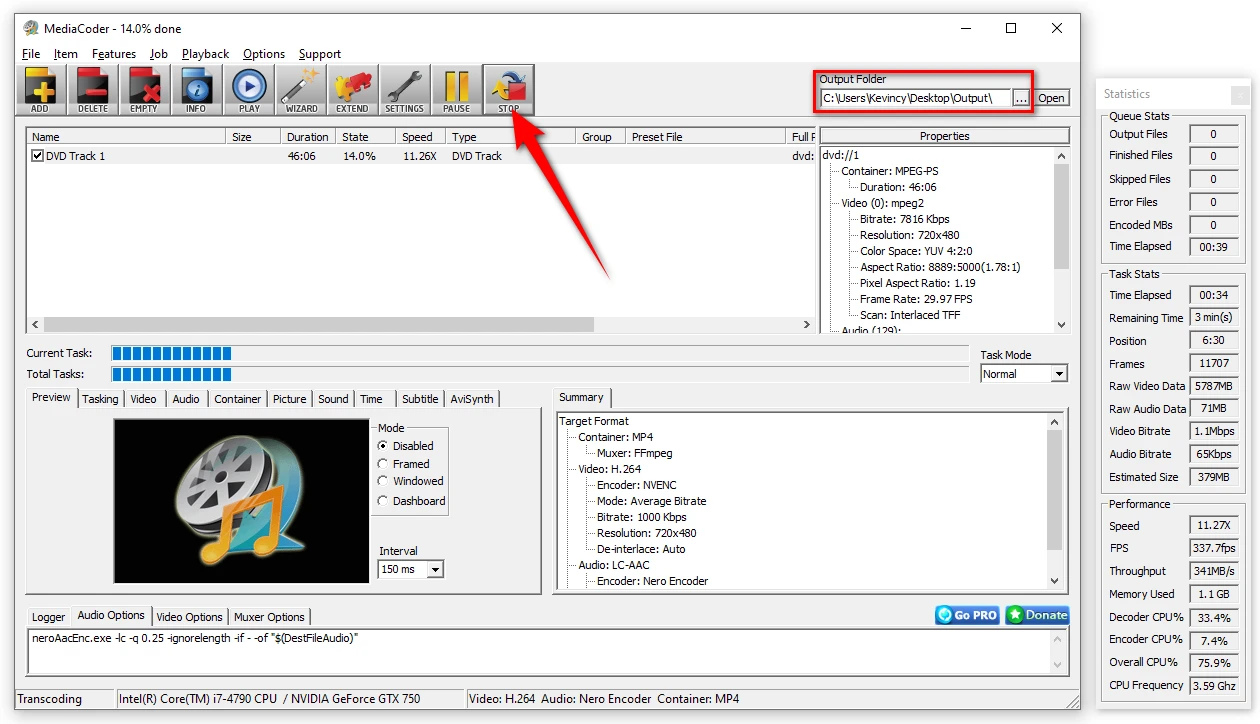The height and width of the screenshot is (724, 1260).
Task: Select Container: MPEG-PS in Properties tree
Action: point(890,171)
